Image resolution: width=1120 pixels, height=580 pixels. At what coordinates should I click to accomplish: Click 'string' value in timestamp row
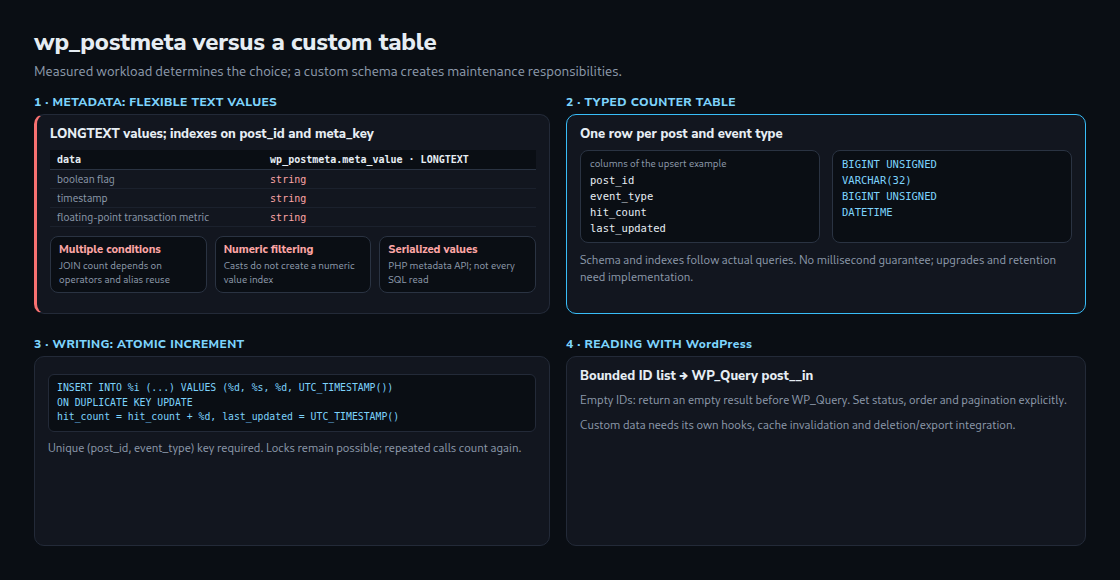(x=288, y=198)
